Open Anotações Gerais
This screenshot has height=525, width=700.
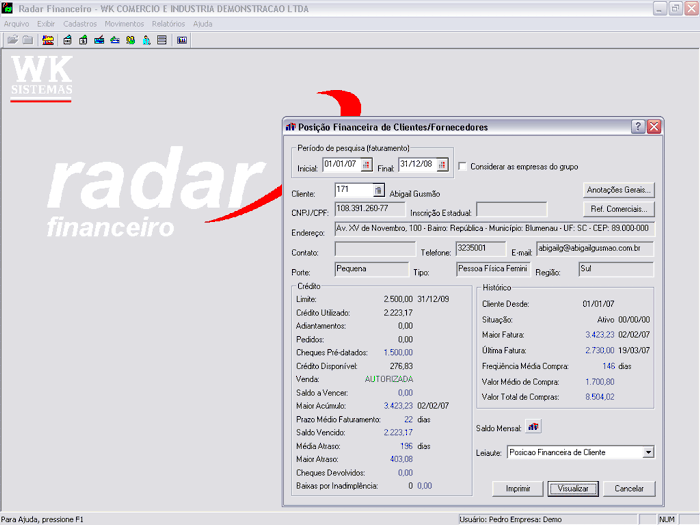coord(619,189)
